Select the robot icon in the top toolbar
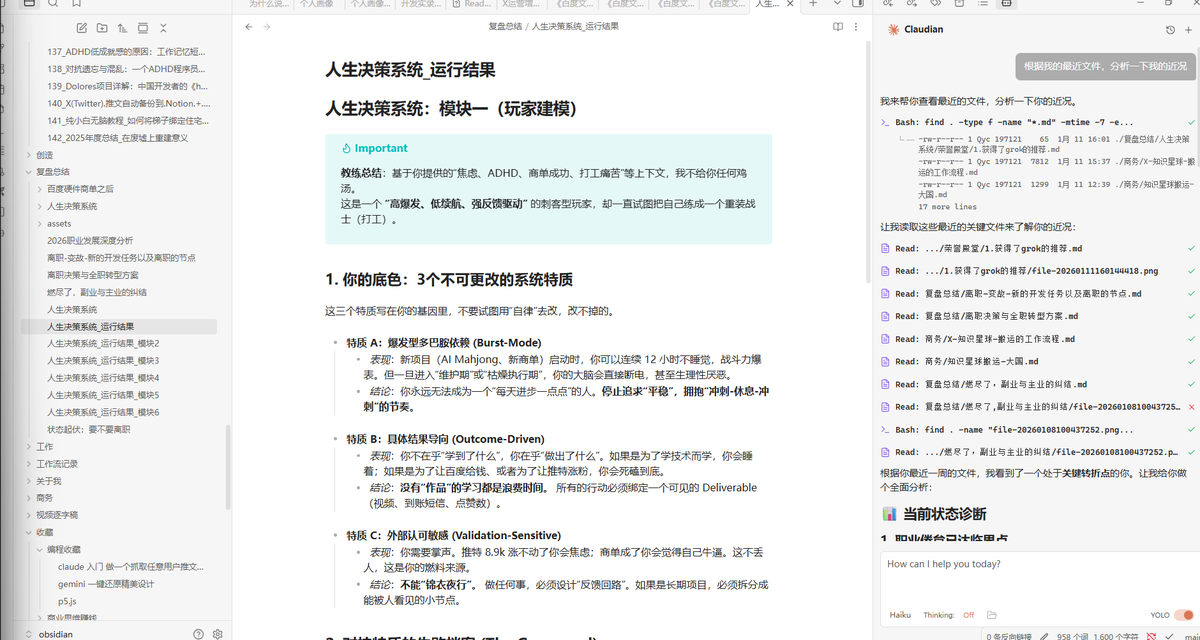 pyautogui.click(x=1007, y=4)
